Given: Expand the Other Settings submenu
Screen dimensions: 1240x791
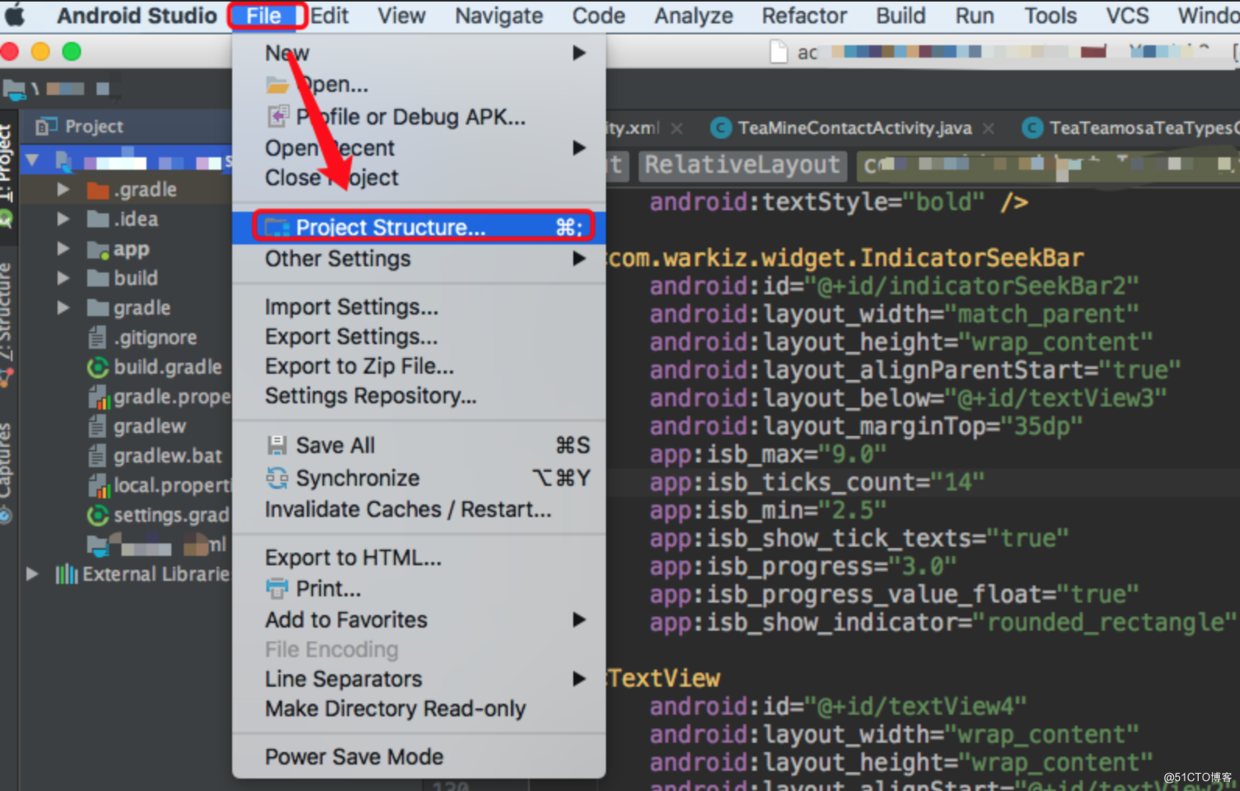Looking at the screenshot, I should pos(419,259).
